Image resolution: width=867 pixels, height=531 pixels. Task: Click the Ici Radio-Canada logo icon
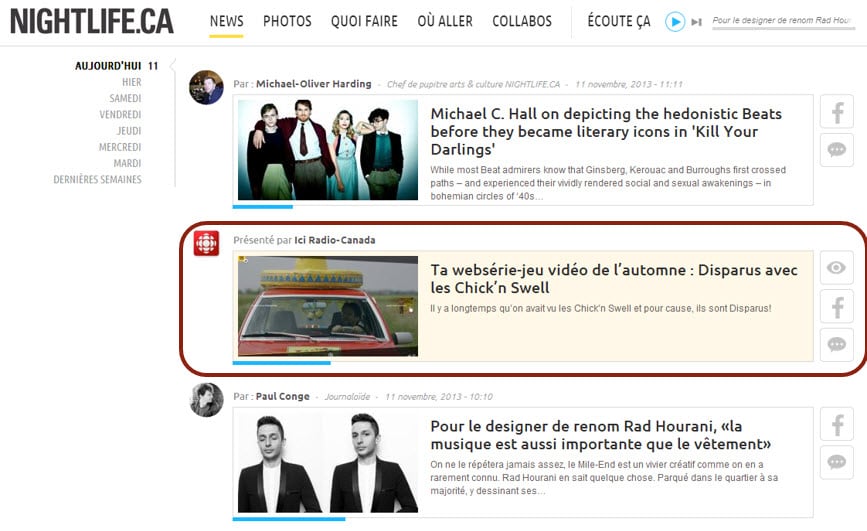(x=206, y=243)
